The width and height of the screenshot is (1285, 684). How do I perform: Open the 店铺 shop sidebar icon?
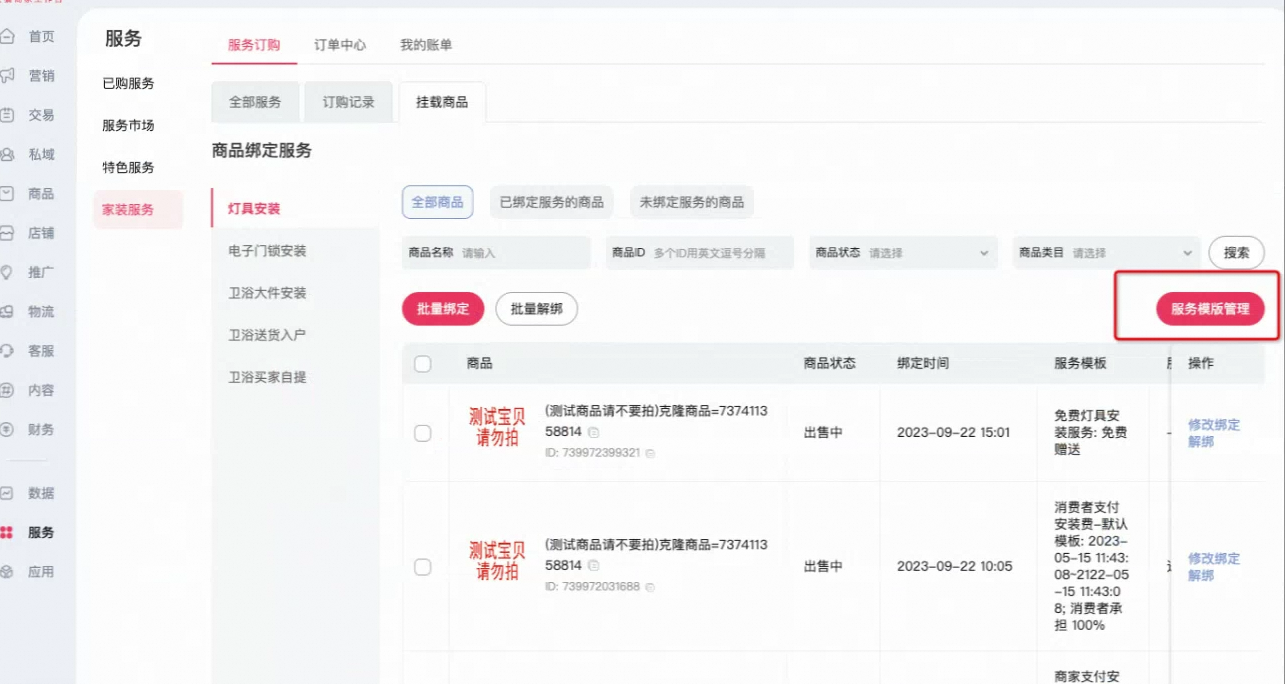[8, 233]
